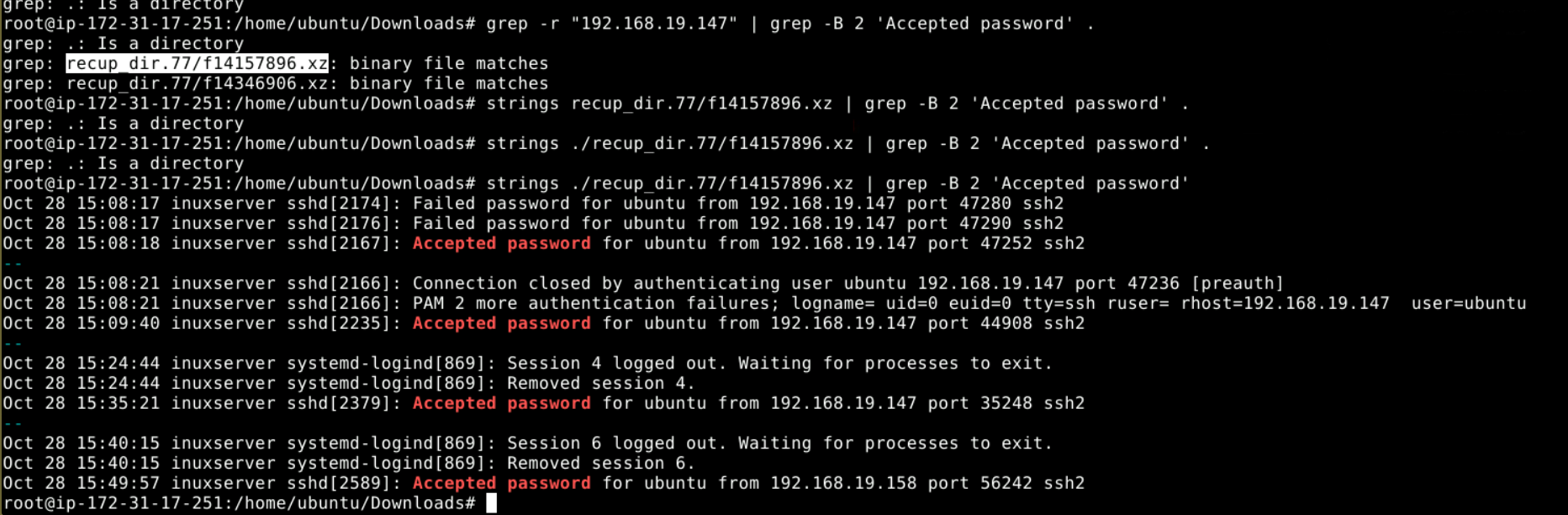Click the IP address 192.168.19.158
1568x515 pixels.
843,484
